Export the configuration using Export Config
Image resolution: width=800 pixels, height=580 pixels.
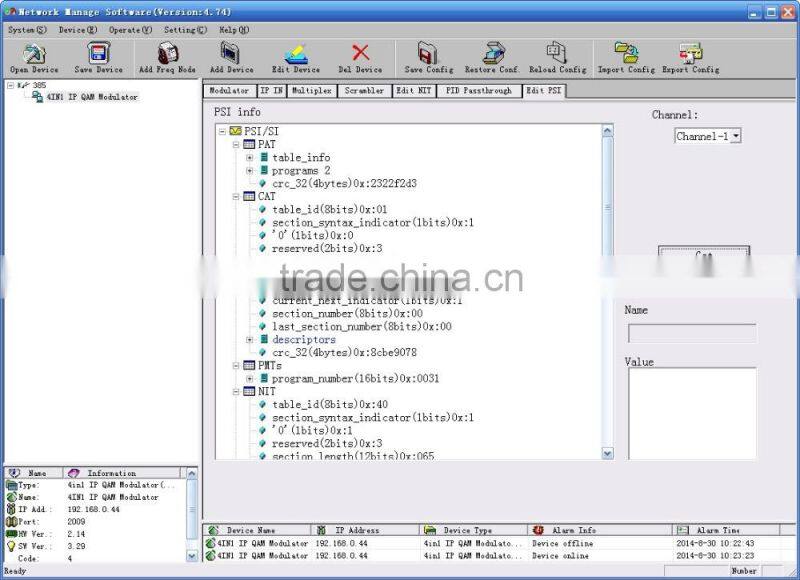[690, 57]
